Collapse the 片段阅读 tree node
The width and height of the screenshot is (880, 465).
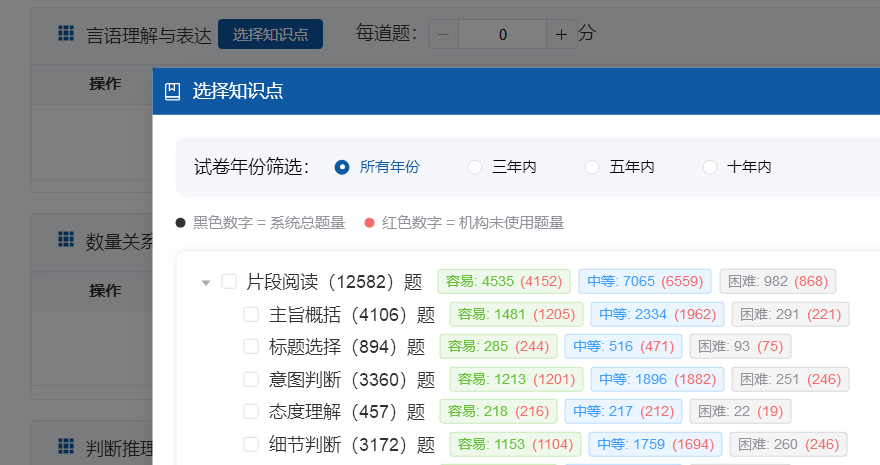206,282
